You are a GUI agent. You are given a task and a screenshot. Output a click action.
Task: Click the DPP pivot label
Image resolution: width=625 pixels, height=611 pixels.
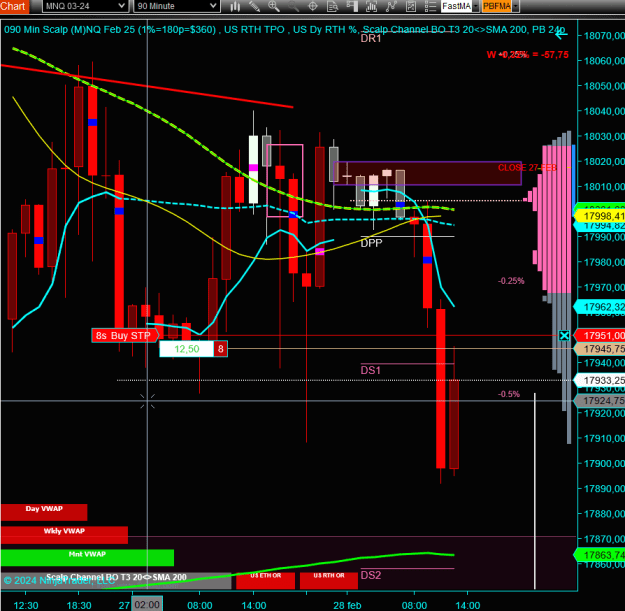pos(371,243)
